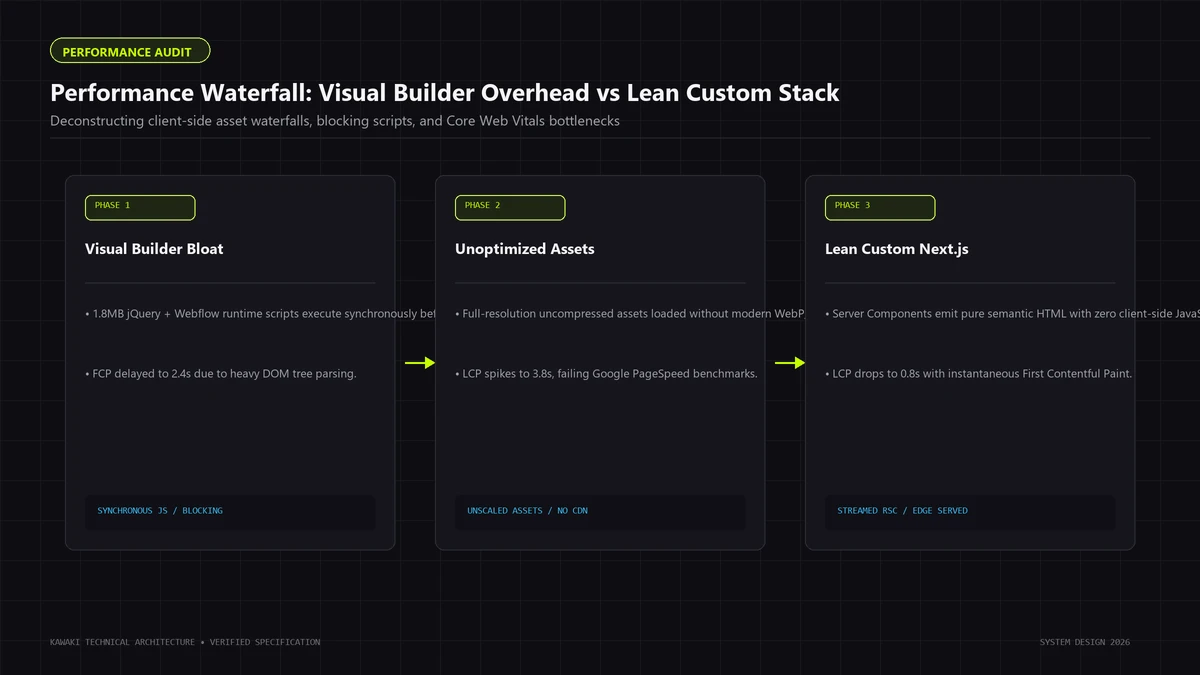Screen dimensions: 1200x675
Task: Click the bullet about Server Components semantic HTML
Action: point(1012,314)
